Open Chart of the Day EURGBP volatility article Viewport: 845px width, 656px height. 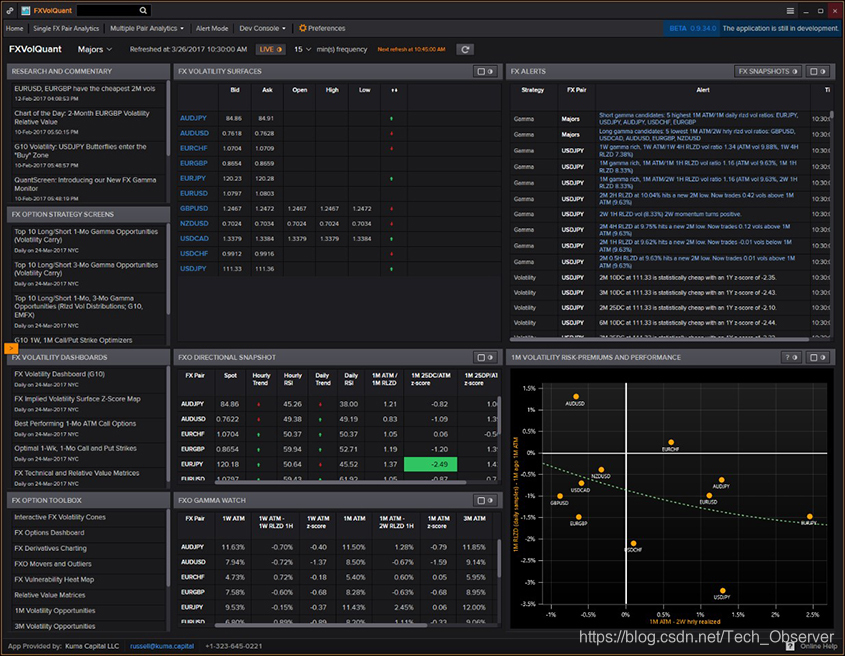(82, 118)
